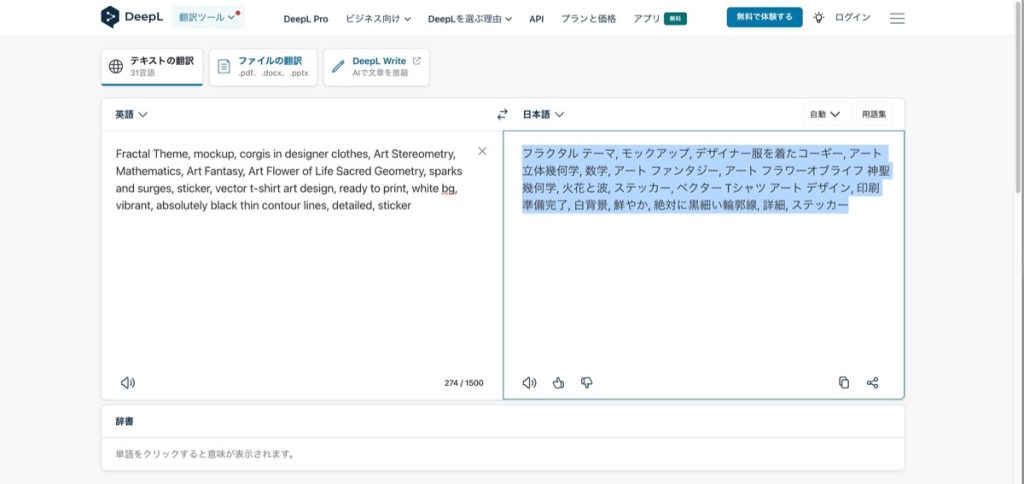Open the 翻訳ツール dropdown
Screen dimensions: 1024x484
208,18
